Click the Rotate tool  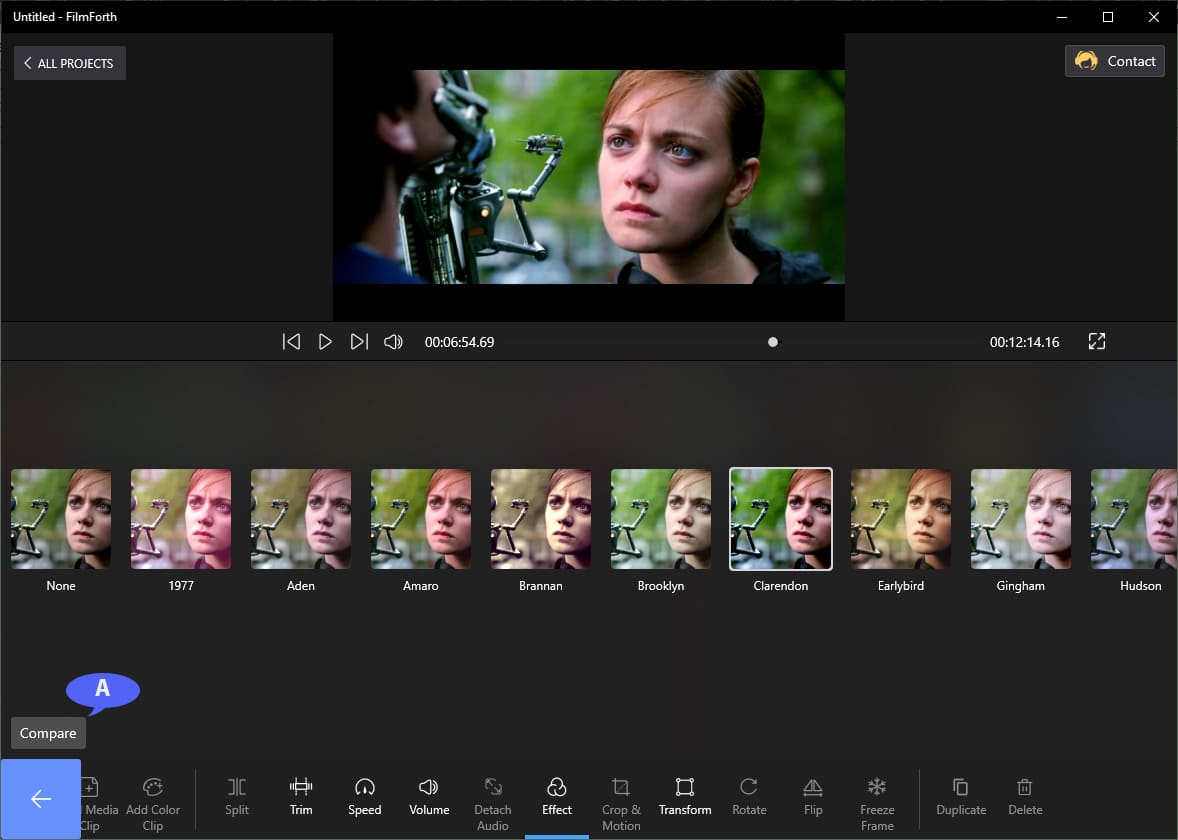[x=749, y=797]
